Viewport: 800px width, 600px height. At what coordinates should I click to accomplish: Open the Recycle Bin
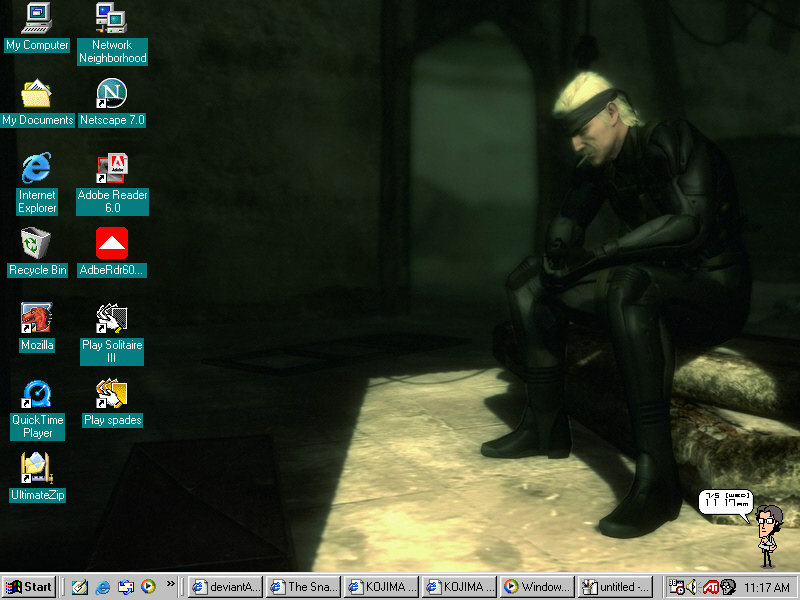(x=37, y=243)
